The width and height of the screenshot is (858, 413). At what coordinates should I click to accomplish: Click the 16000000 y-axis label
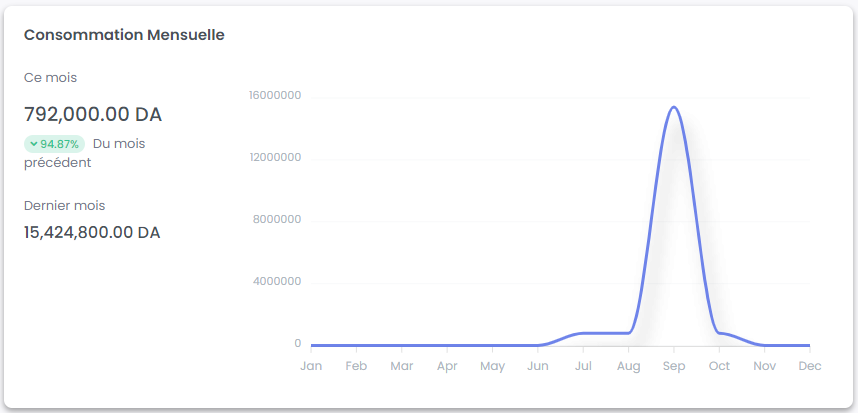click(273, 96)
